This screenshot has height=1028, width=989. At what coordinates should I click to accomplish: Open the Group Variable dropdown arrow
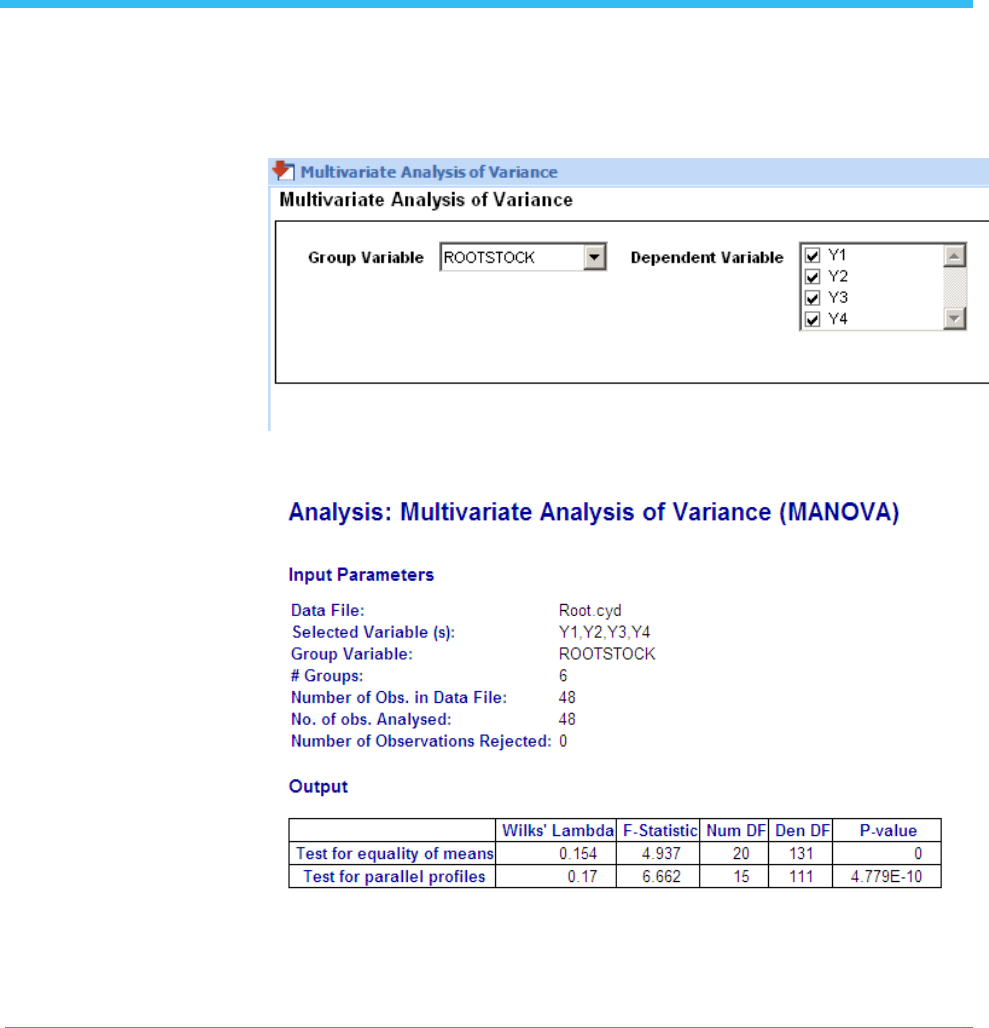pyautogui.click(x=594, y=257)
